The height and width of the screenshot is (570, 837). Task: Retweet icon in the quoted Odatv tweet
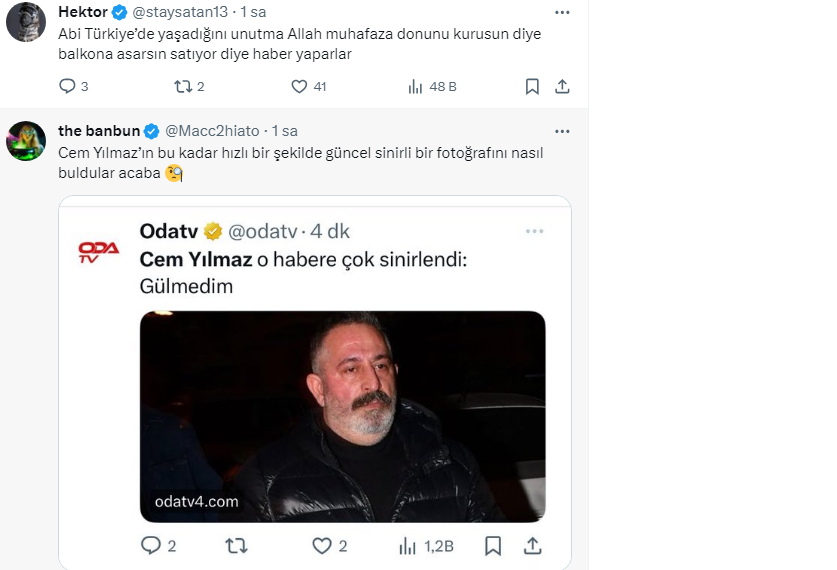point(237,546)
